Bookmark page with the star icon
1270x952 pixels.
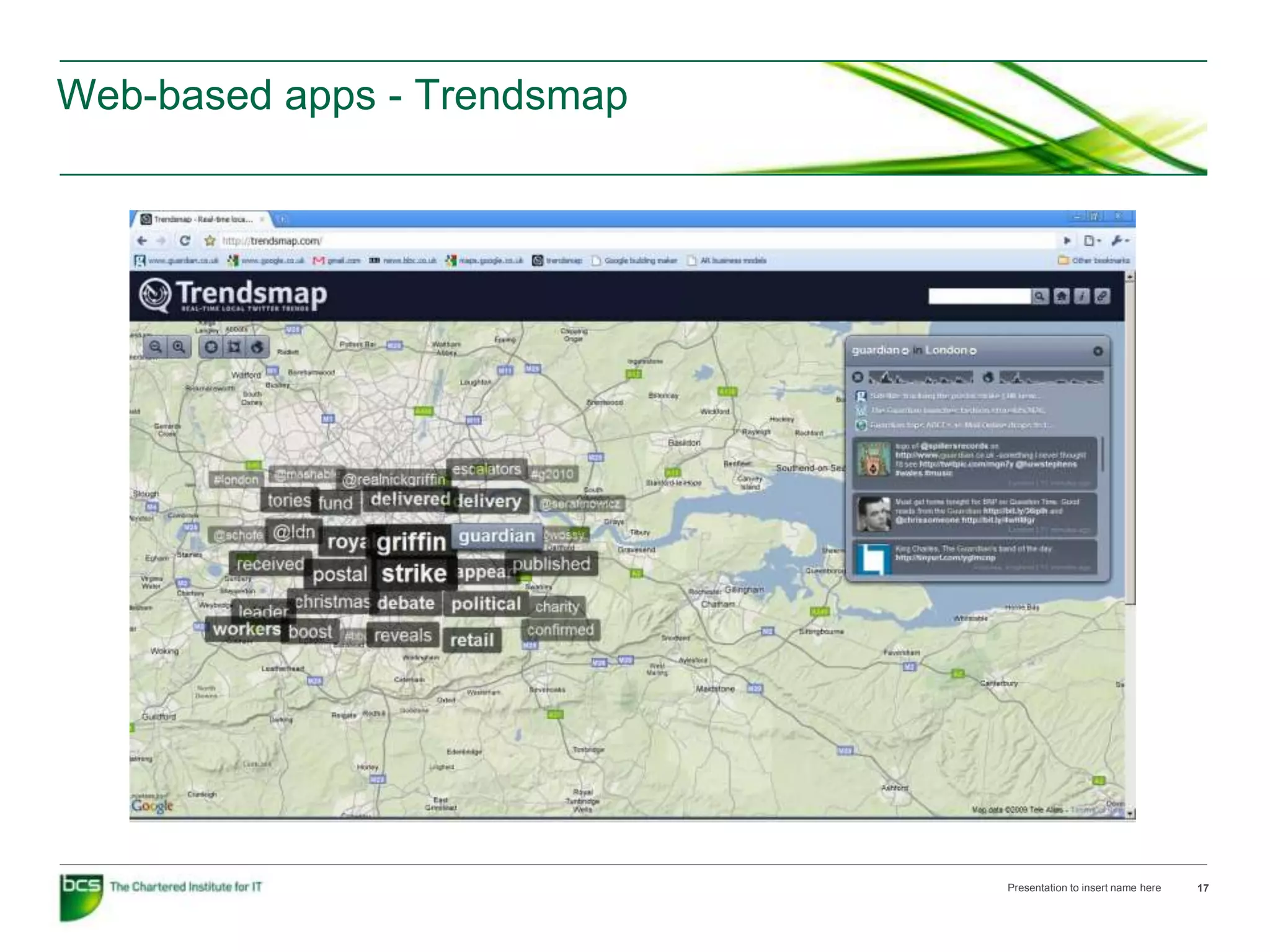point(210,240)
